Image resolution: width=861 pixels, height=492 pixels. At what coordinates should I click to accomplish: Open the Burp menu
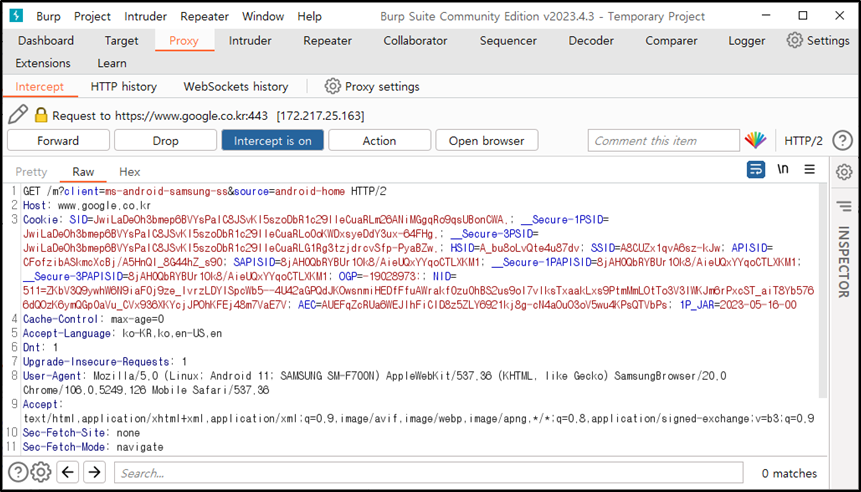(48, 16)
